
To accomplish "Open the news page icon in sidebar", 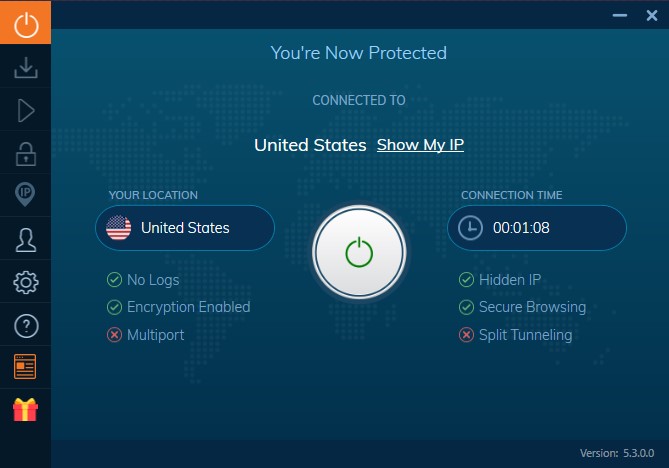I will click(x=25, y=366).
